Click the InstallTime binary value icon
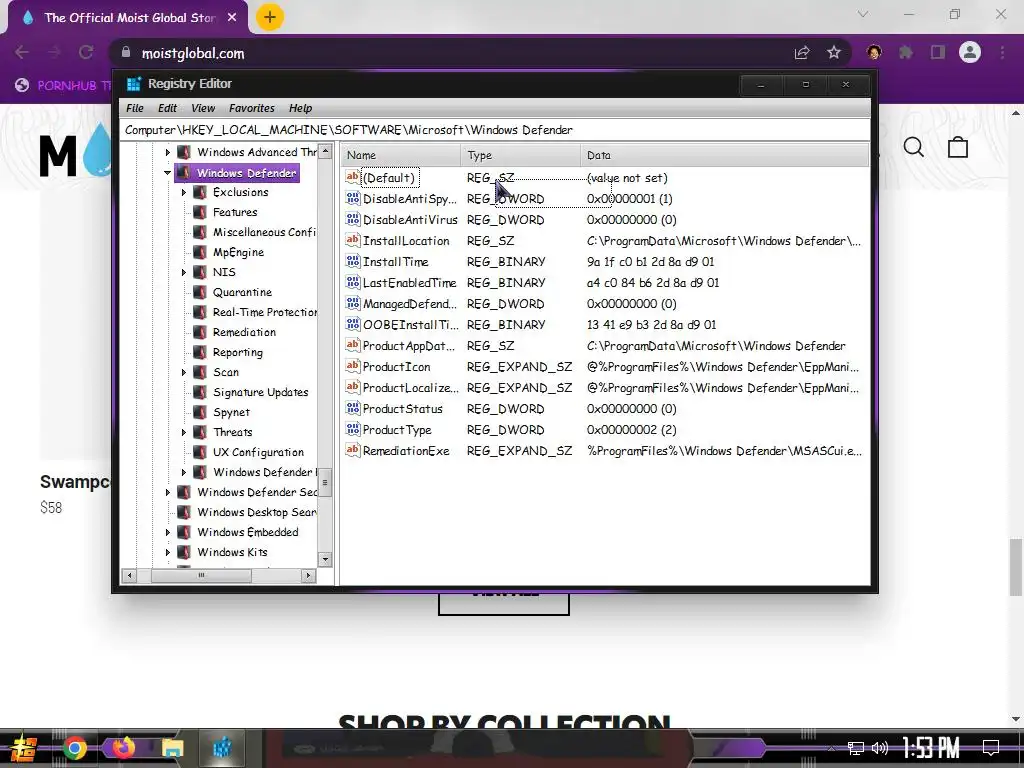 pyautogui.click(x=353, y=261)
